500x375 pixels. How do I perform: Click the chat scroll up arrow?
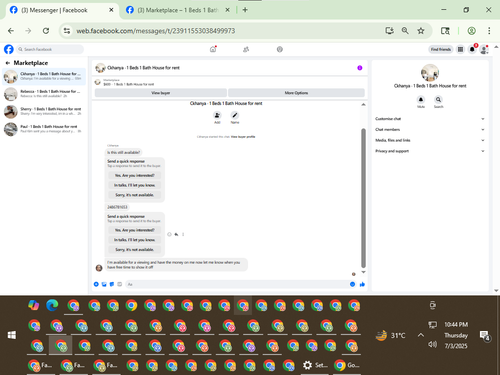(x=363, y=105)
